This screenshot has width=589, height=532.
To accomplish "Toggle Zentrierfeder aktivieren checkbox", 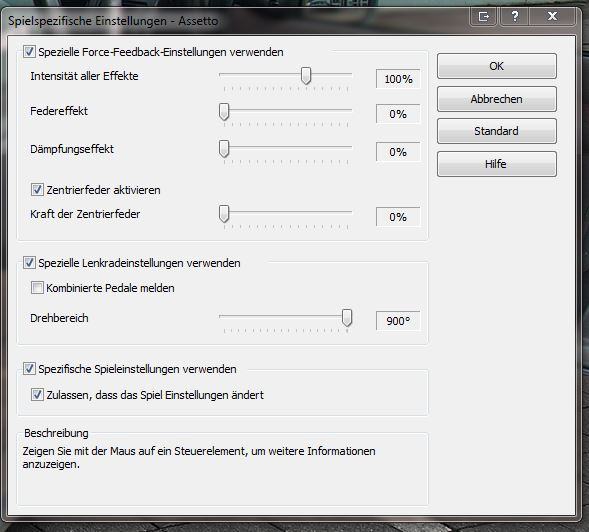I will coord(37,189).
